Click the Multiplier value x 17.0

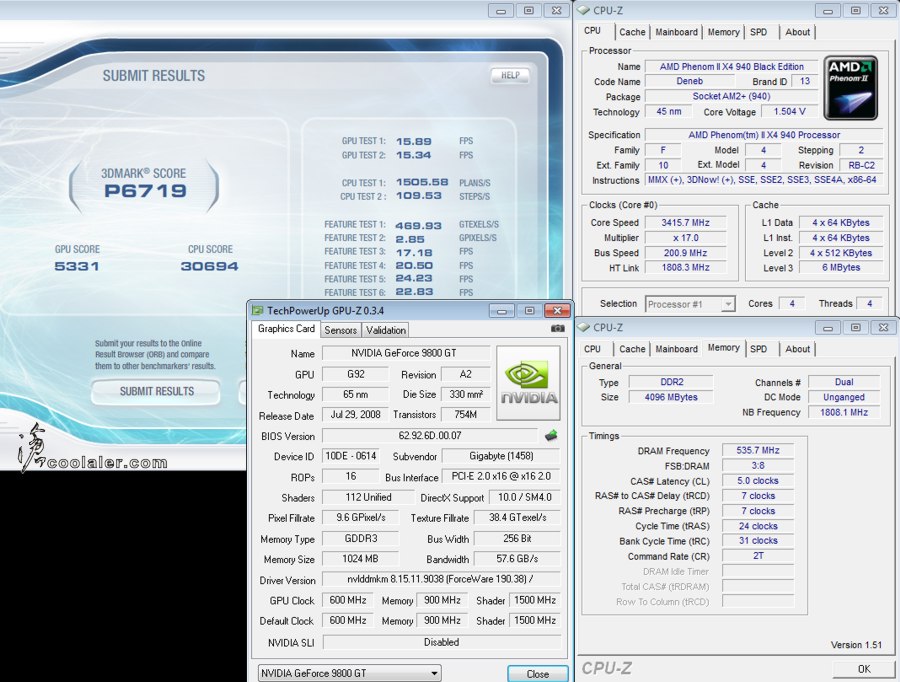pos(685,238)
